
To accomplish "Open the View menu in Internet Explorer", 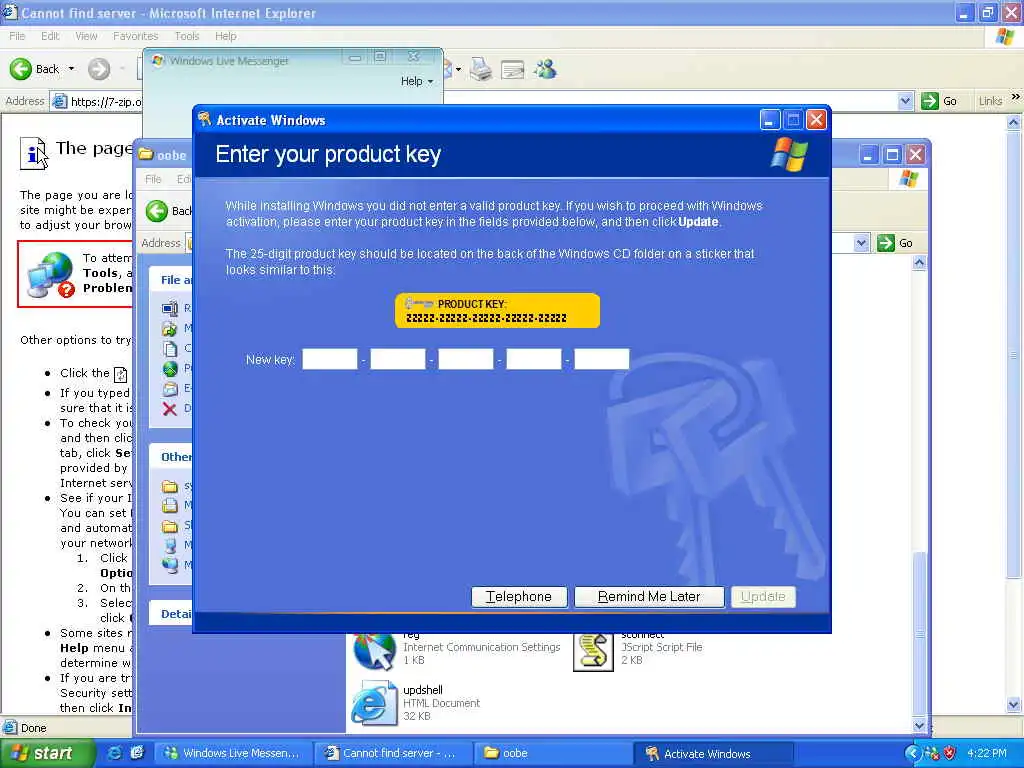I will (86, 36).
